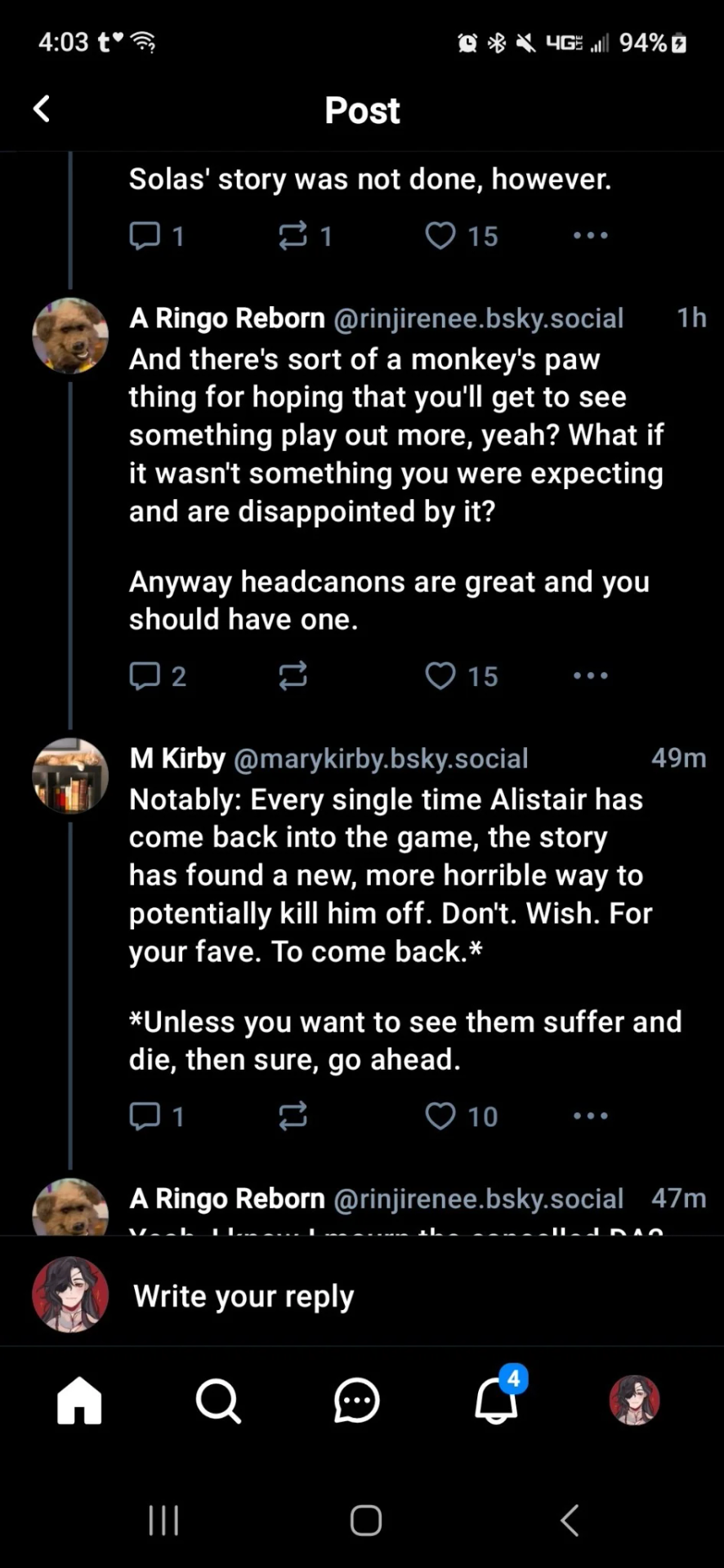Repost the monkey's paw post

coord(293,675)
